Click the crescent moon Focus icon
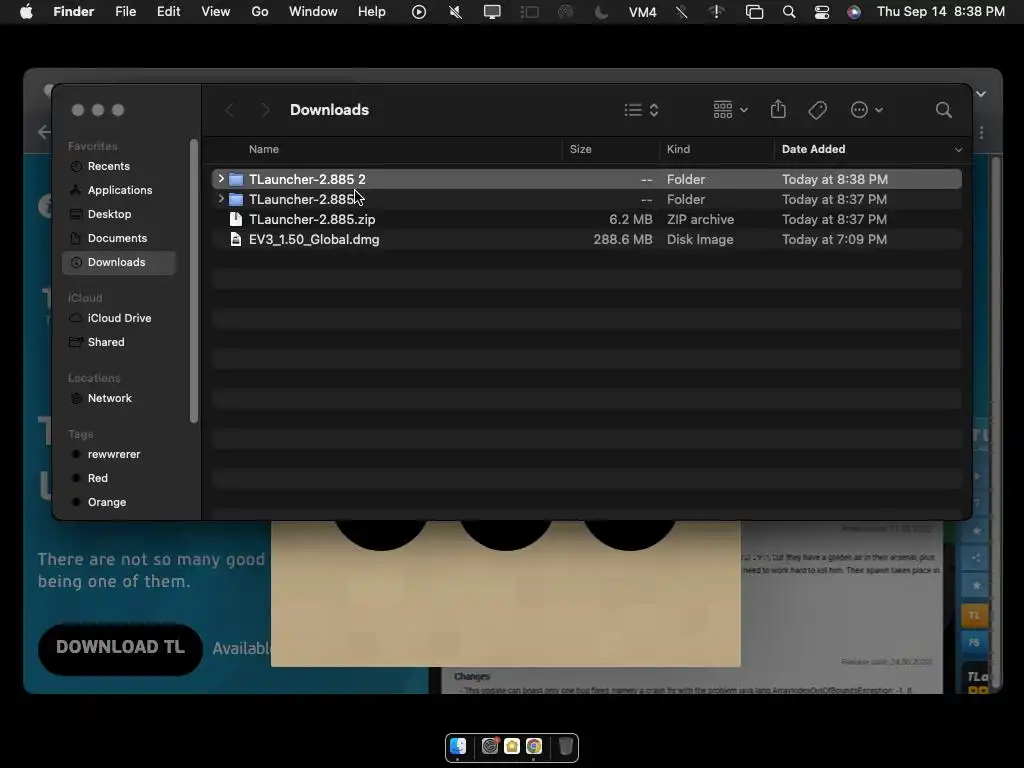Image resolution: width=1024 pixels, height=768 pixels. (x=601, y=12)
